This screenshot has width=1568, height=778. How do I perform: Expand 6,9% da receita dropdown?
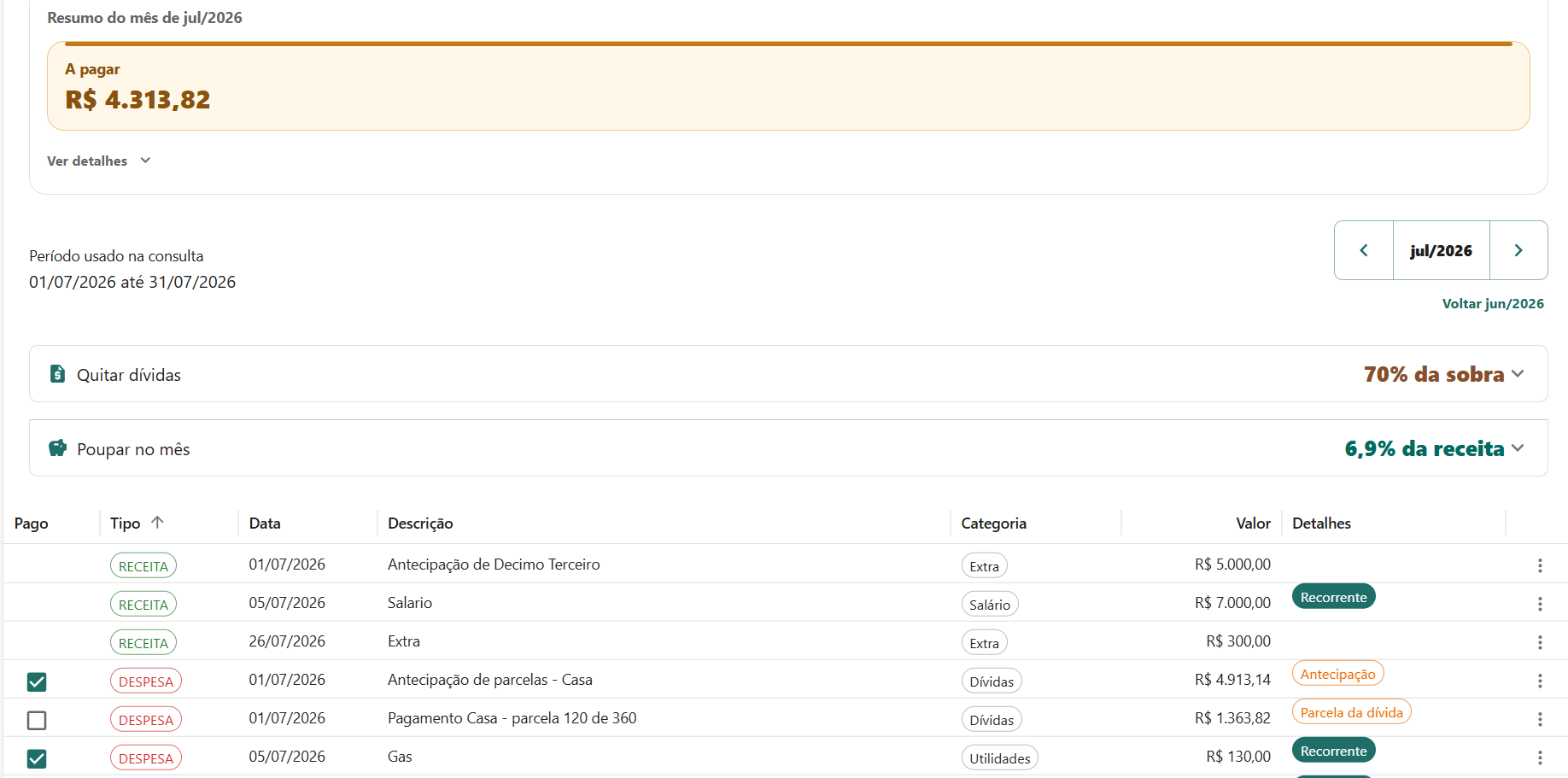[x=1435, y=448]
